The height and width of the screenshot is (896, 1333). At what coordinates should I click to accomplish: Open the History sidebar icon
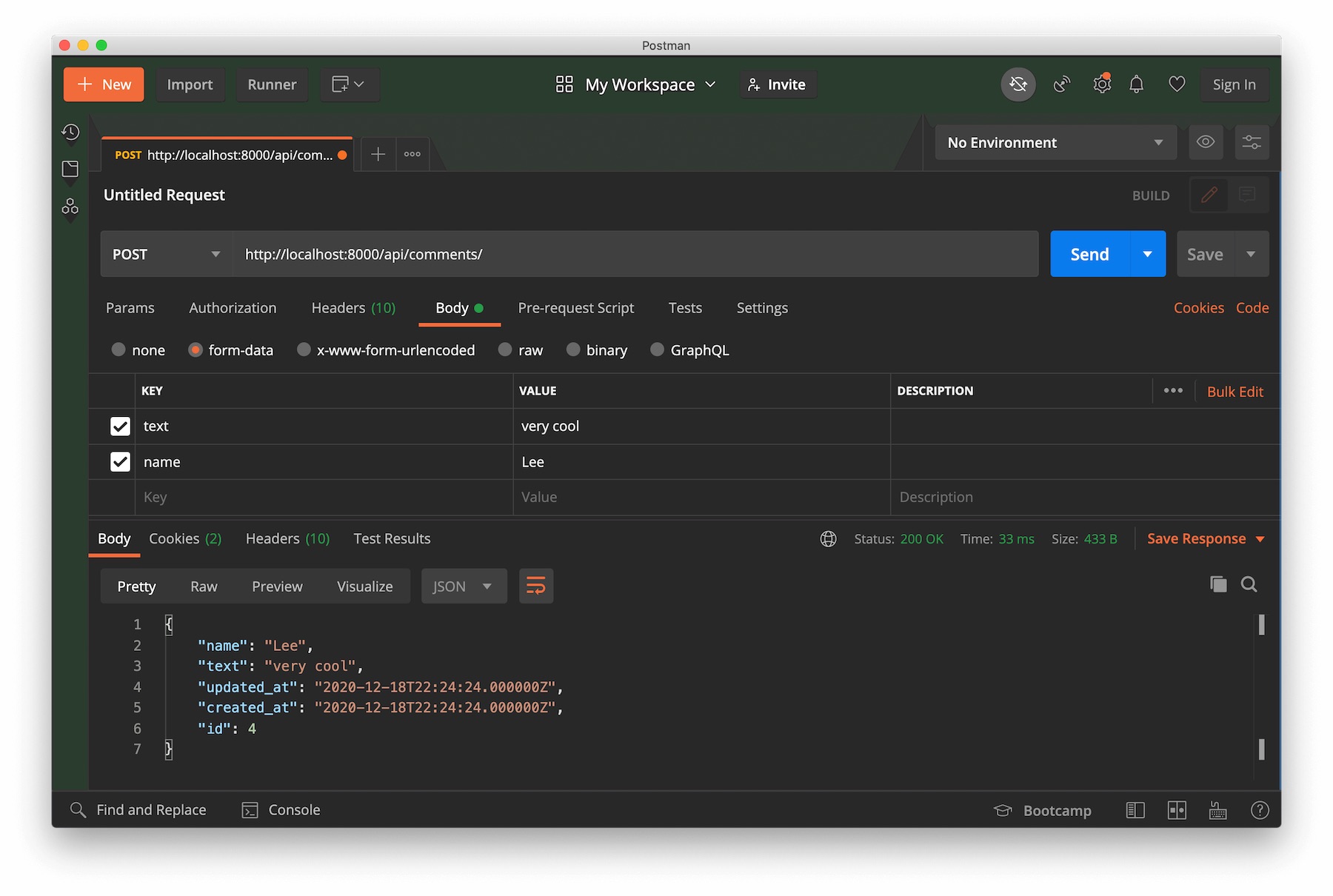tap(70, 133)
